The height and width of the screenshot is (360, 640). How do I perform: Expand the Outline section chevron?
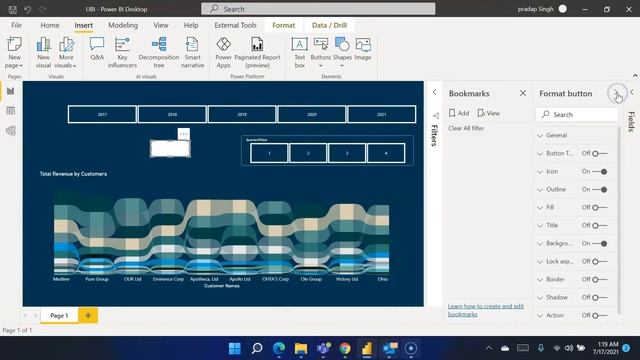(540, 190)
